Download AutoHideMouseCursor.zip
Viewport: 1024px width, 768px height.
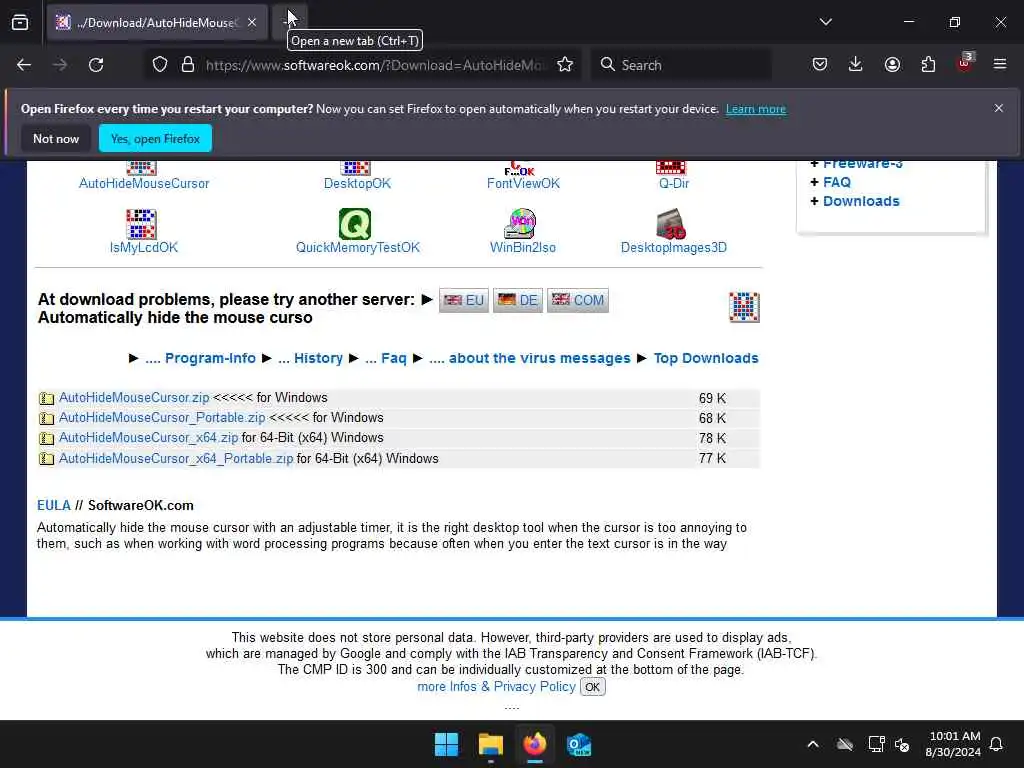[x=135, y=398]
